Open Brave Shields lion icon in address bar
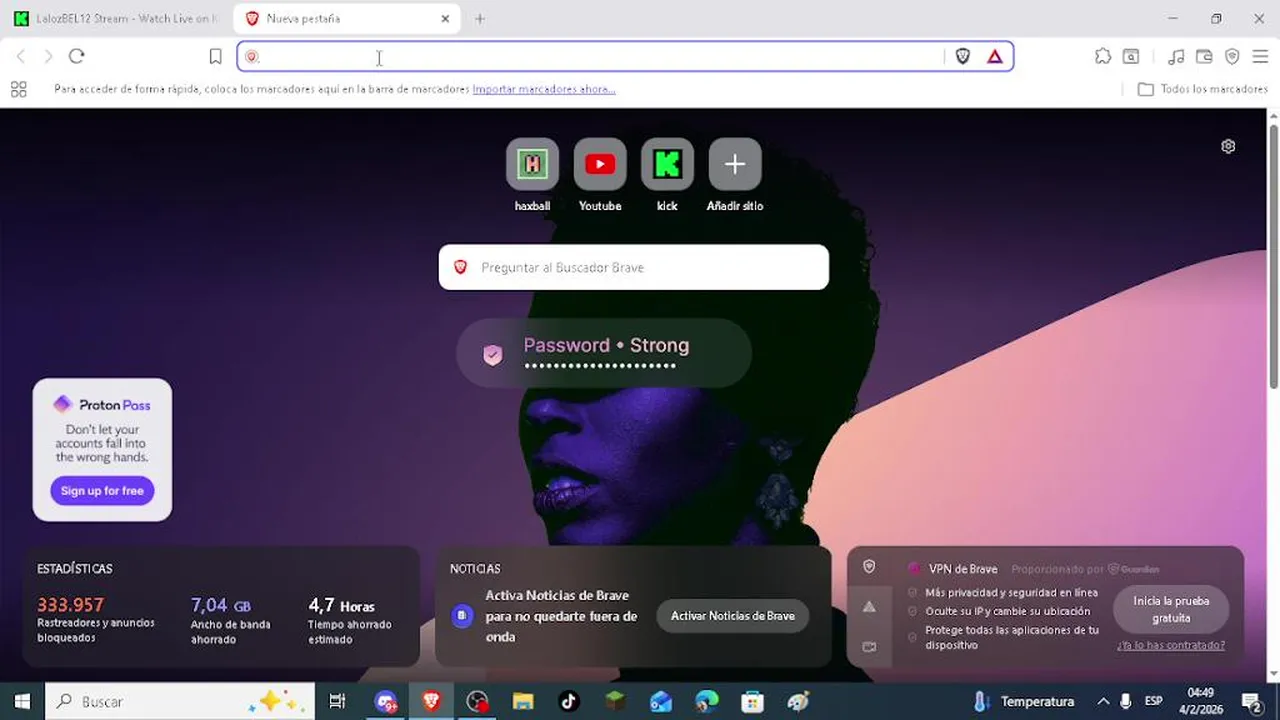Screen dimensions: 1280x720 point(963,57)
